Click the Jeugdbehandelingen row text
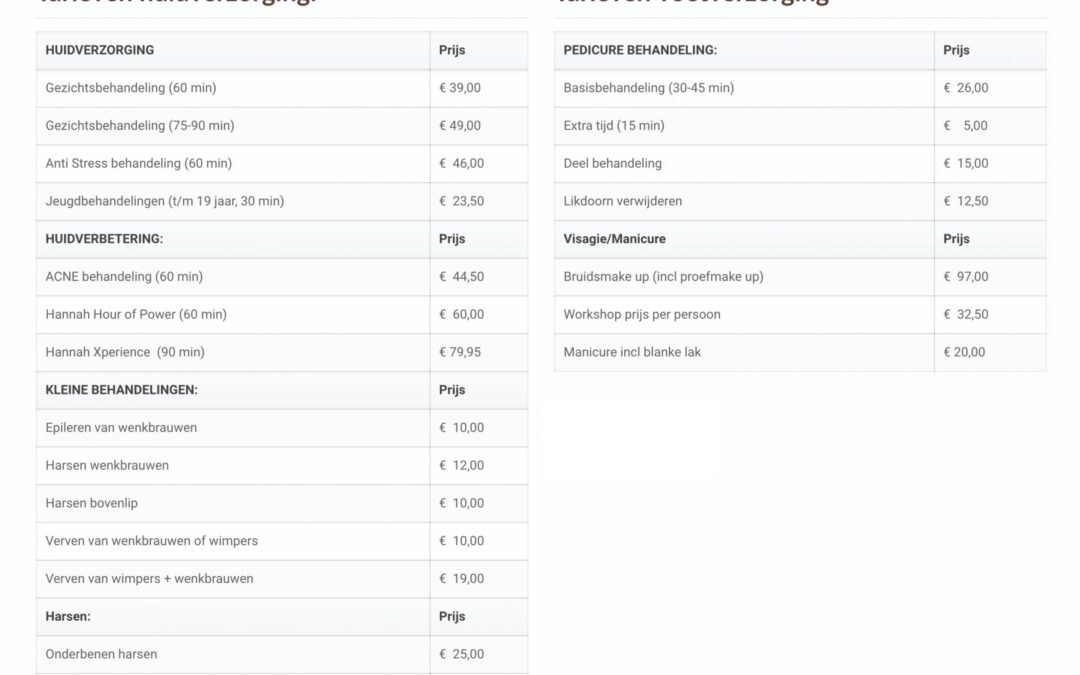 [165, 201]
